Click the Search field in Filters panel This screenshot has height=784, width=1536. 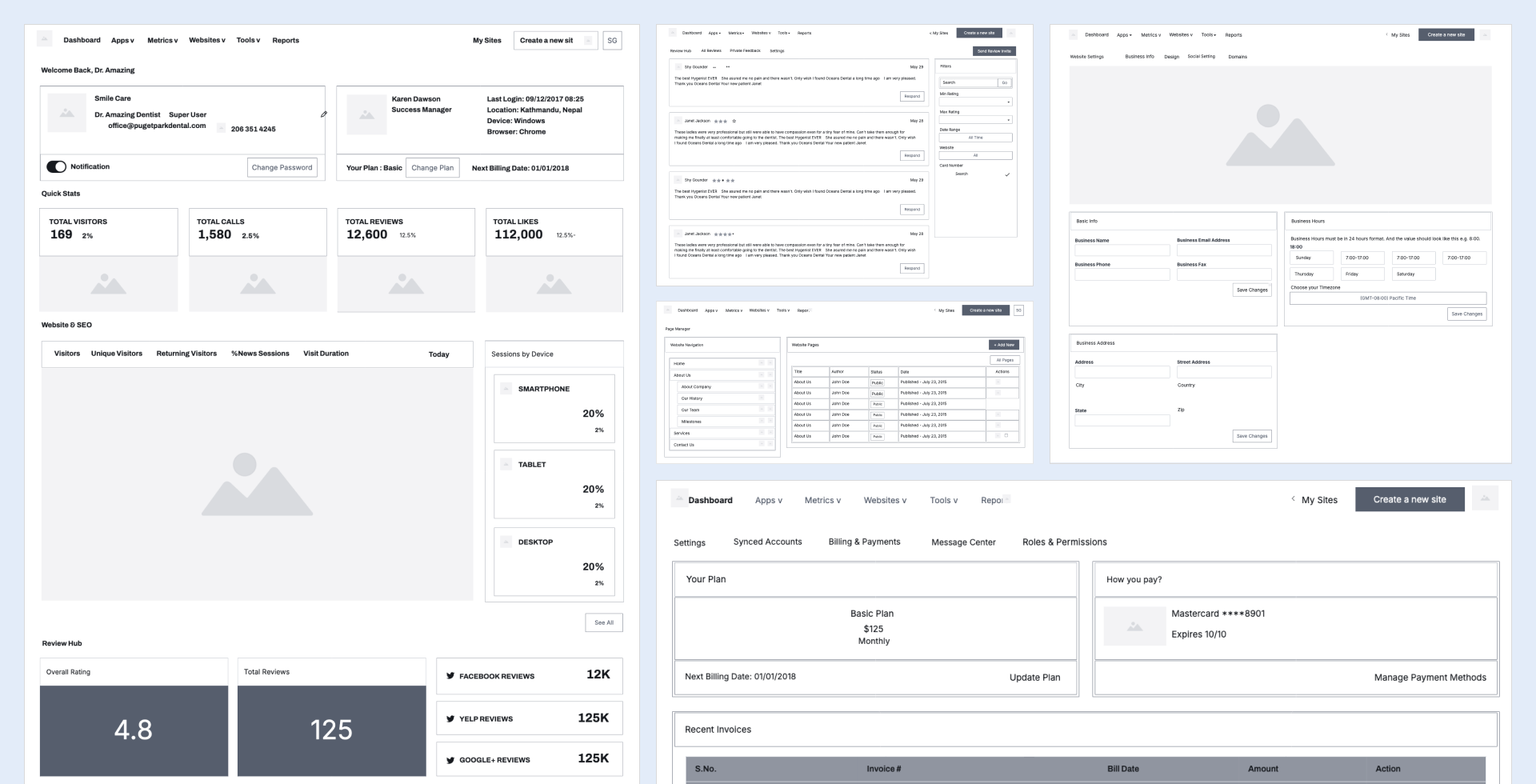click(x=968, y=82)
